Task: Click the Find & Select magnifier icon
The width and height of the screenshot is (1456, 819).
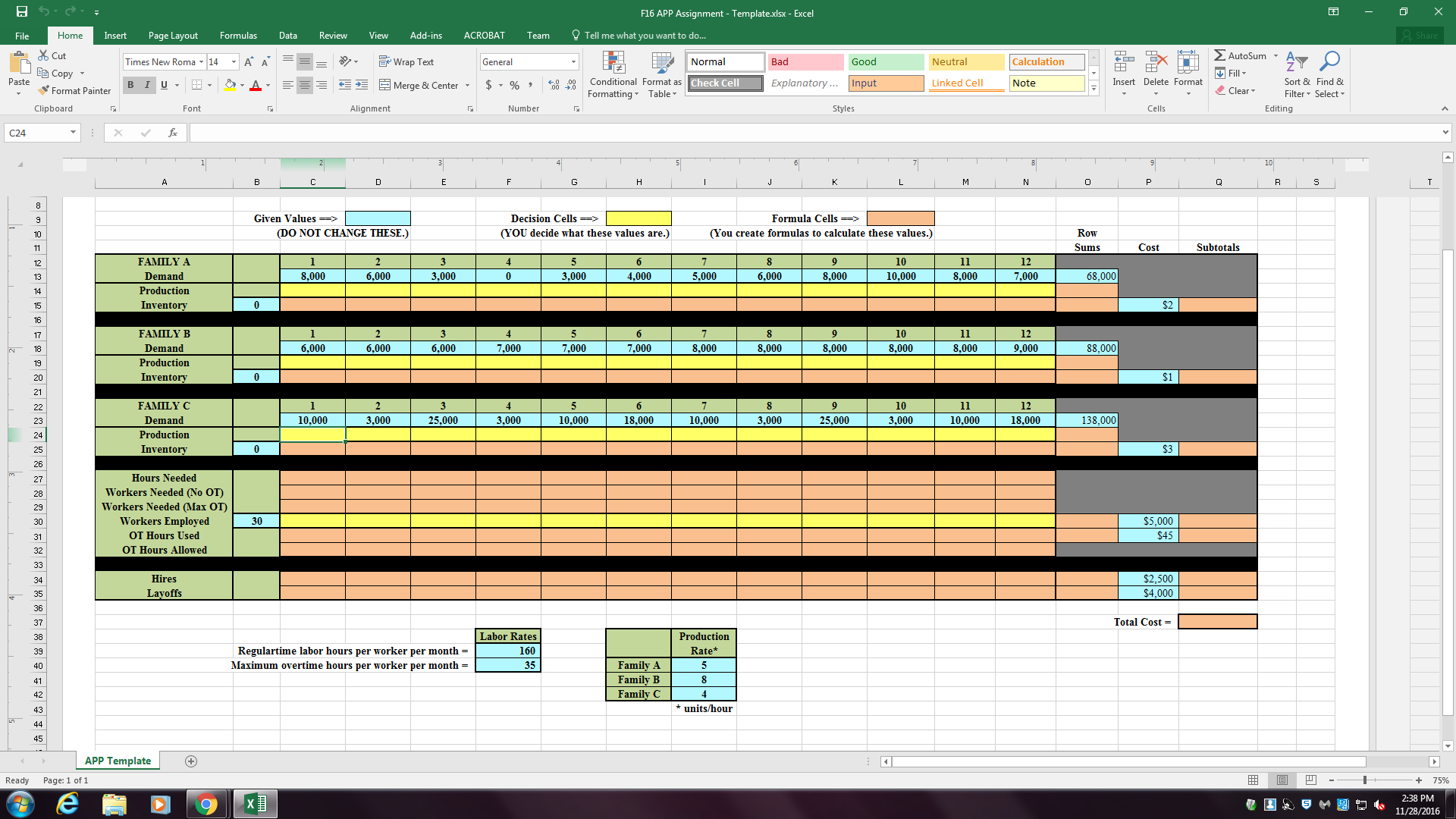Action: point(1329,62)
